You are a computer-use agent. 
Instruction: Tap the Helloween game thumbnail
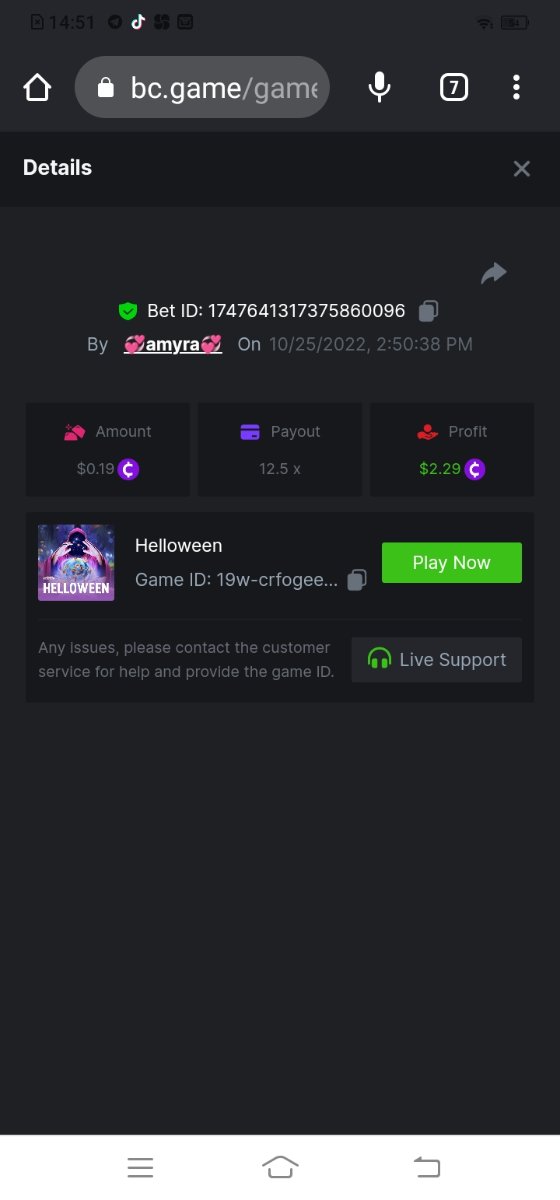click(x=76, y=563)
